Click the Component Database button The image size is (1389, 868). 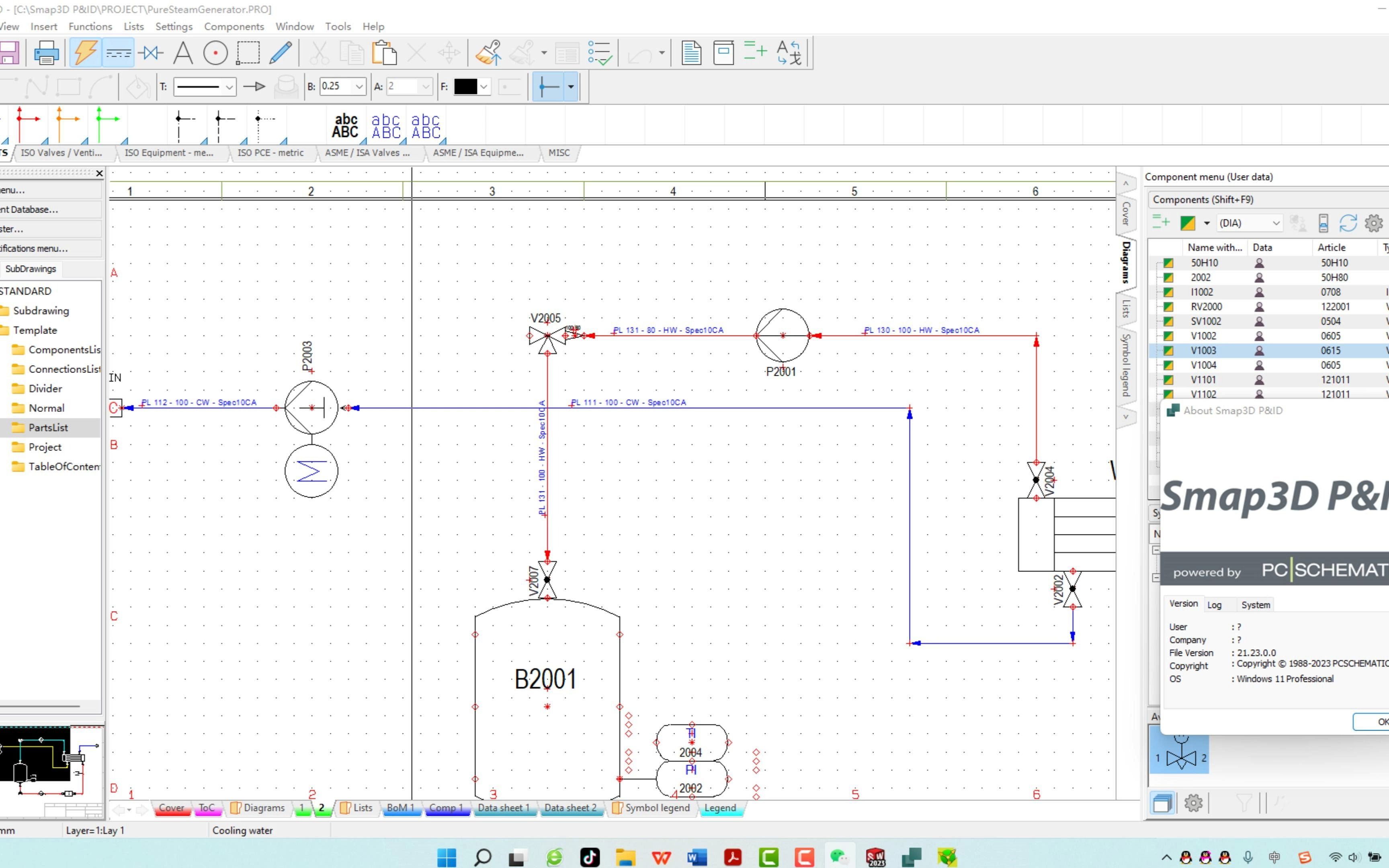[x=35, y=209]
